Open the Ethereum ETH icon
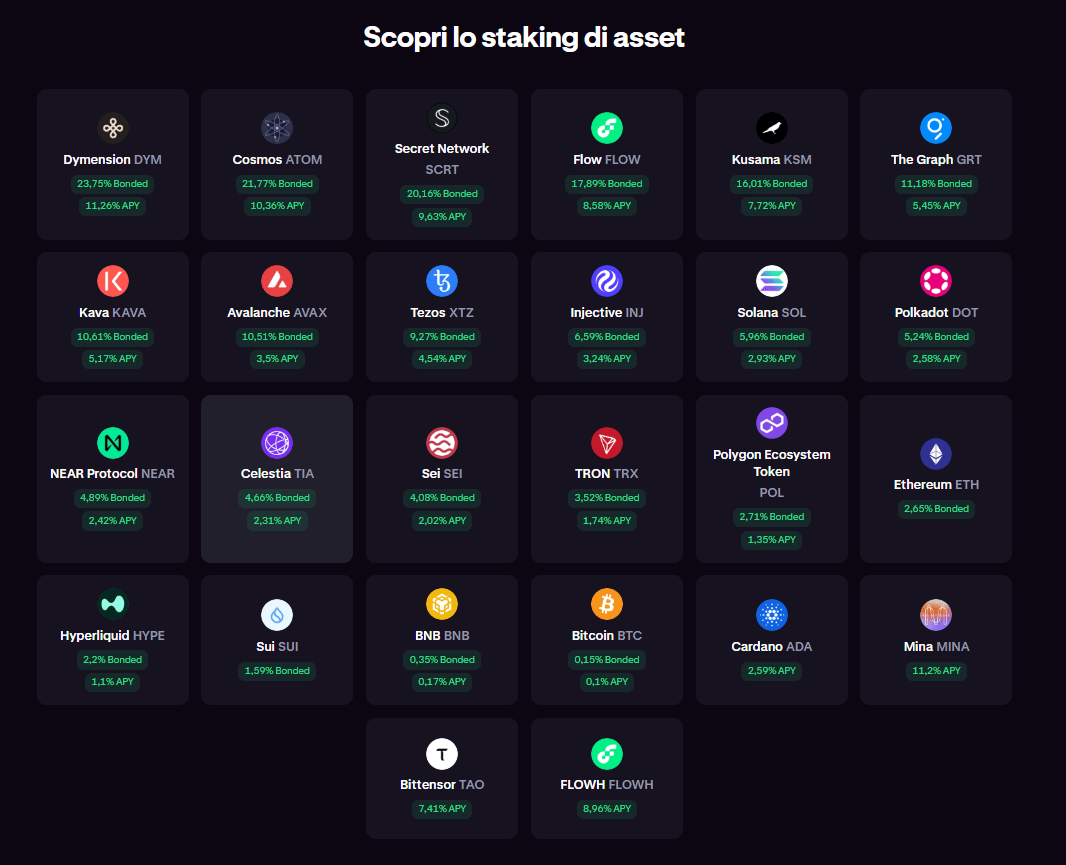The image size is (1066, 865). pos(936,454)
